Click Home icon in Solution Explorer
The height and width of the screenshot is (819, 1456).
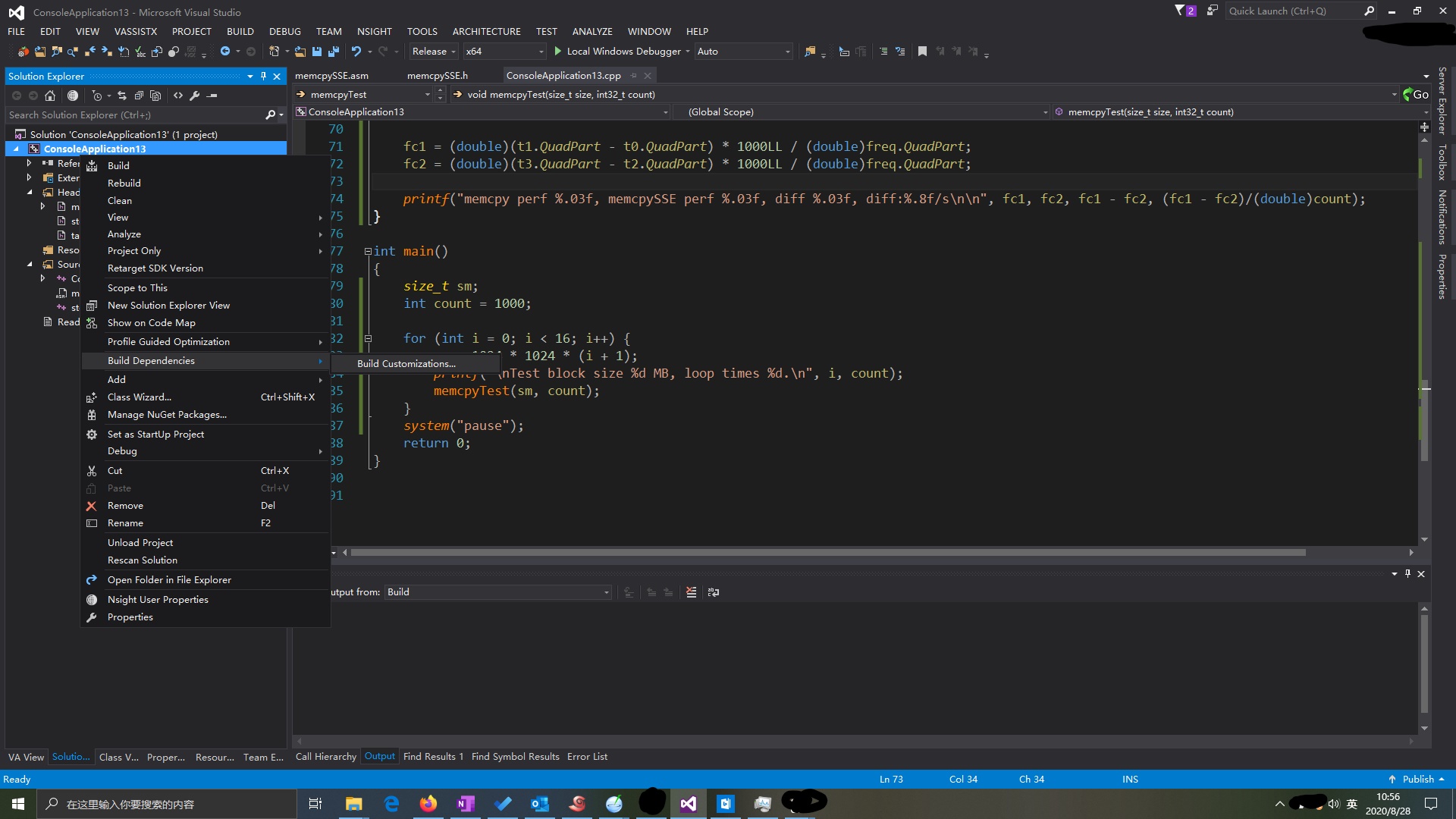coord(50,96)
